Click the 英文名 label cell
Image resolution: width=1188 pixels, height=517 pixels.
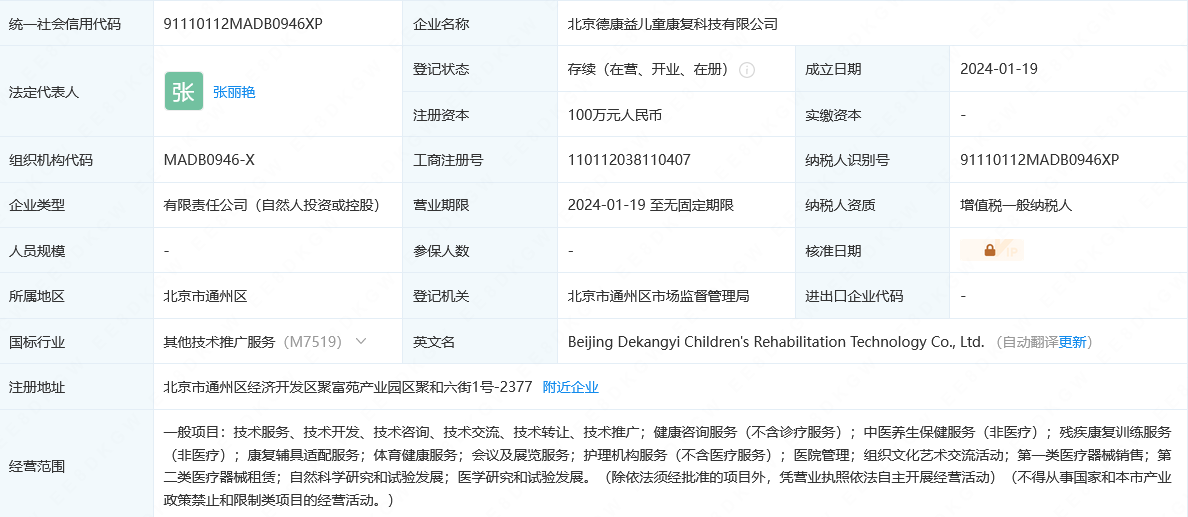tap(480, 342)
